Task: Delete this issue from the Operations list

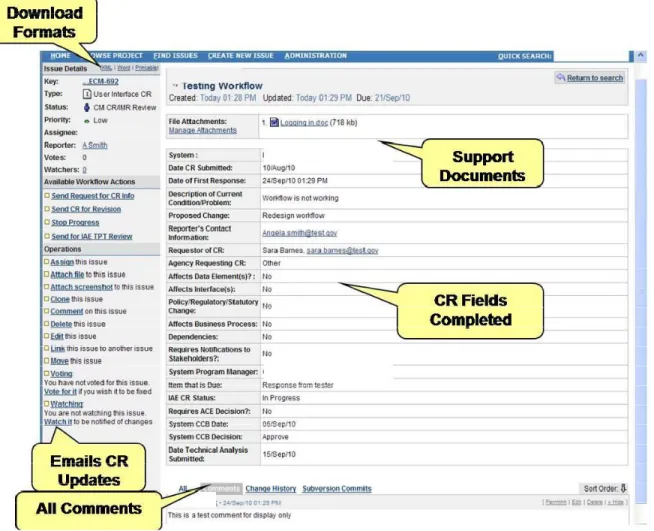Action: point(61,324)
